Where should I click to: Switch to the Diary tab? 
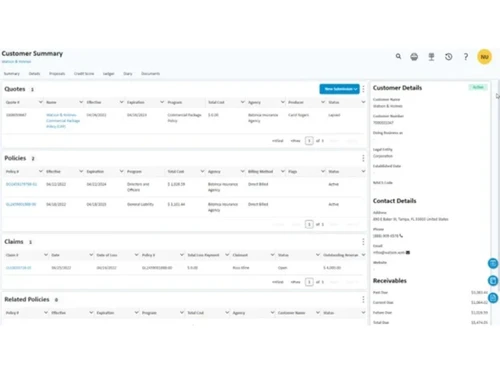128,74
